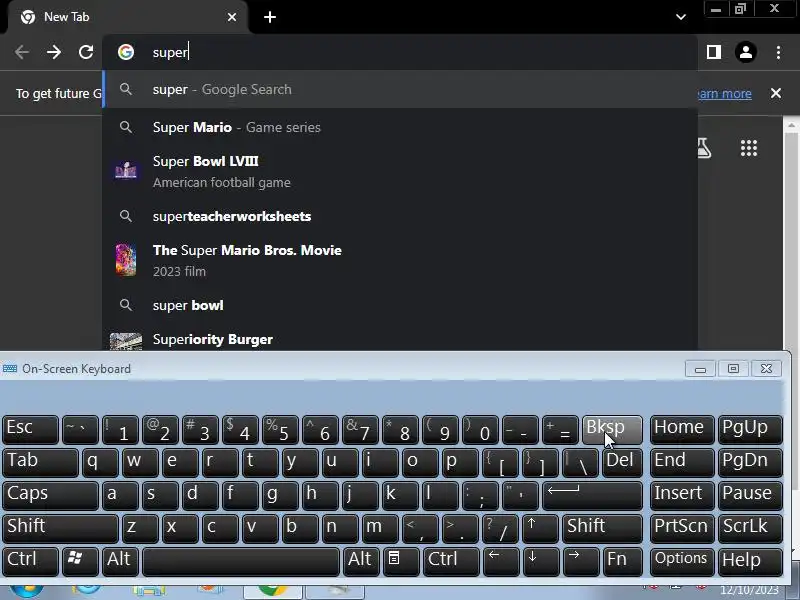Image resolution: width=800 pixels, height=600 pixels.
Task: Open a new tab with plus button
Action: tap(270, 17)
